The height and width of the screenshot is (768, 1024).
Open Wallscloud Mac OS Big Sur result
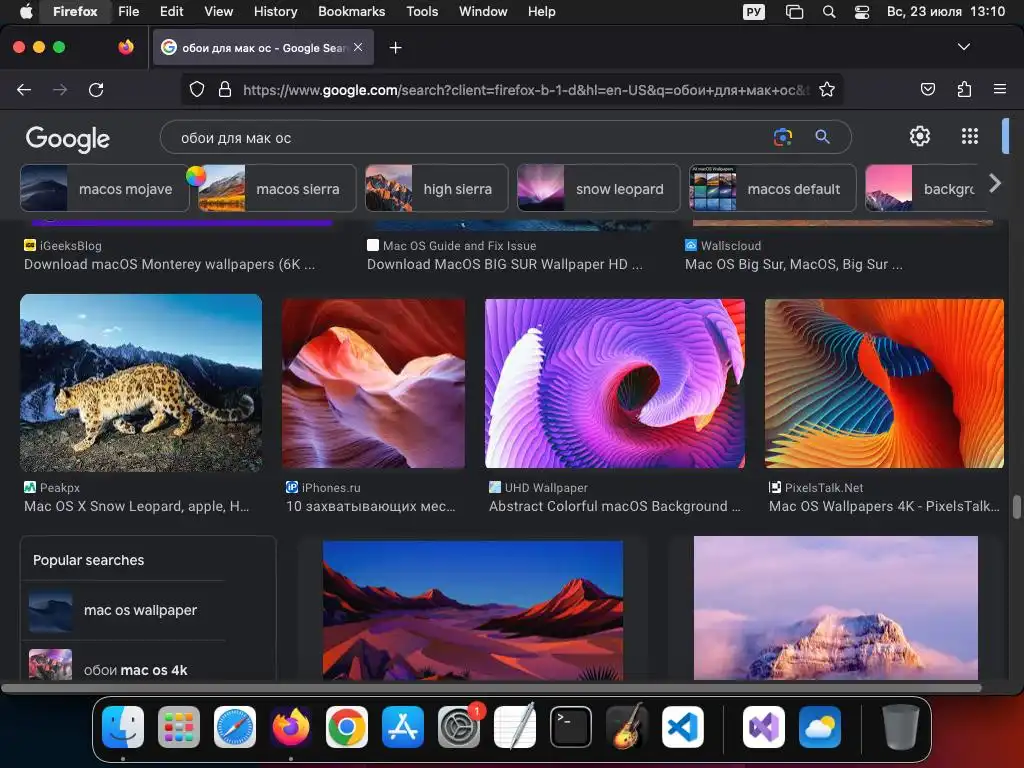coord(793,264)
